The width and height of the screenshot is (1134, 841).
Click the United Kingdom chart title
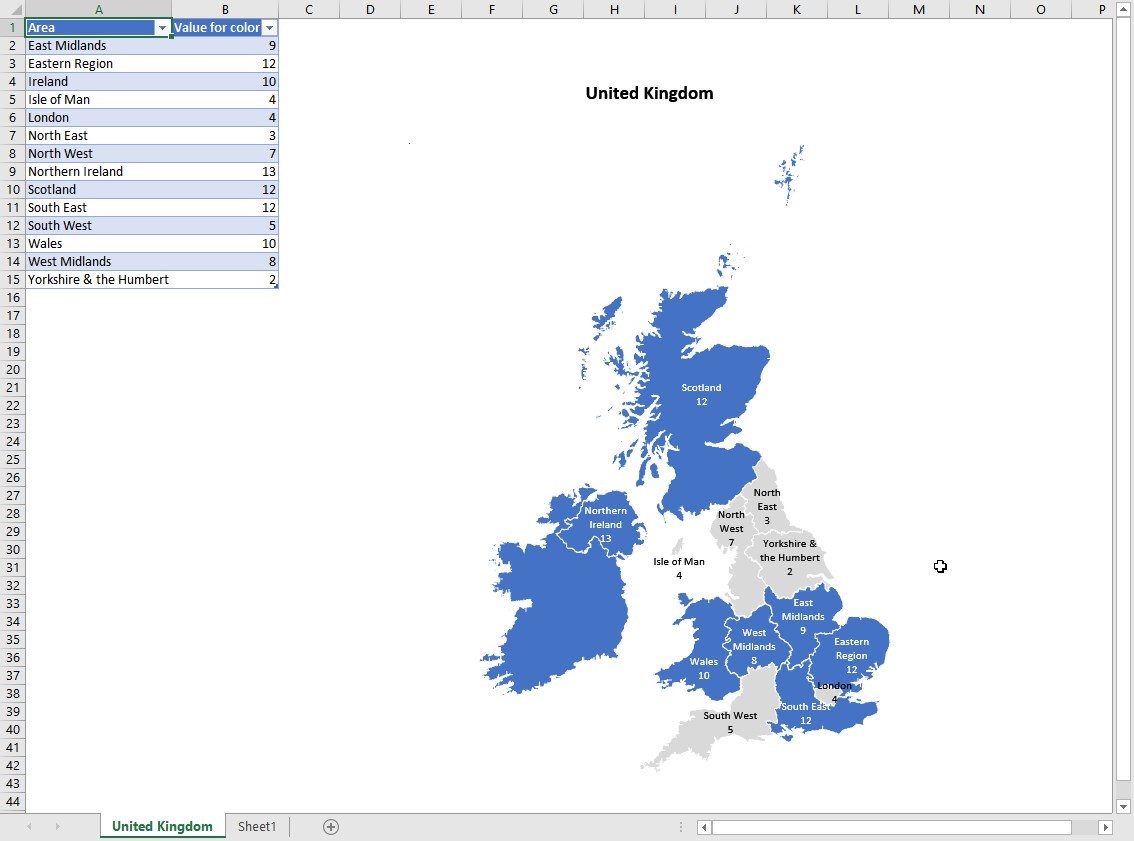[649, 93]
